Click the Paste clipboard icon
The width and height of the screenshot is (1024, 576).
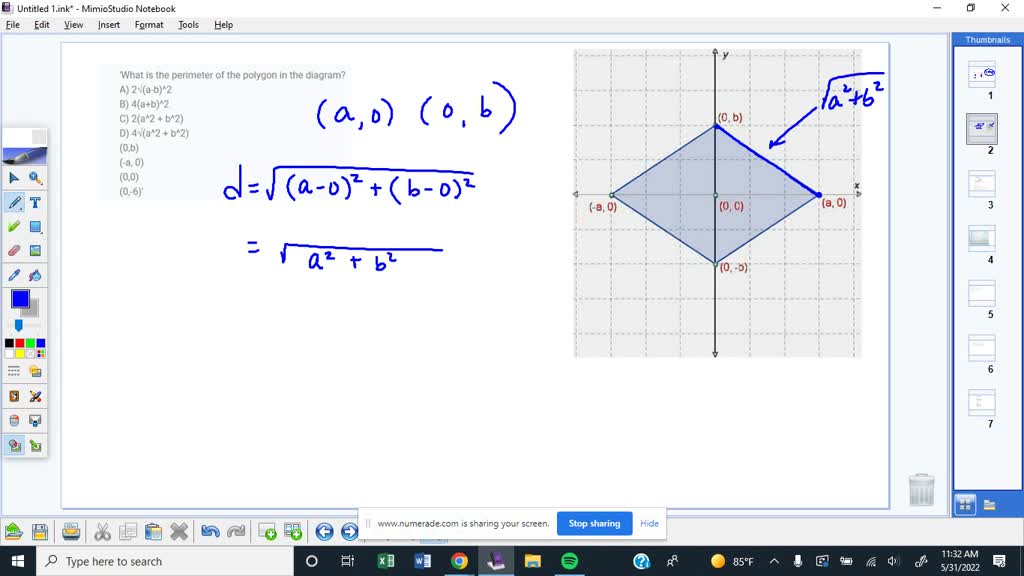click(153, 532)
